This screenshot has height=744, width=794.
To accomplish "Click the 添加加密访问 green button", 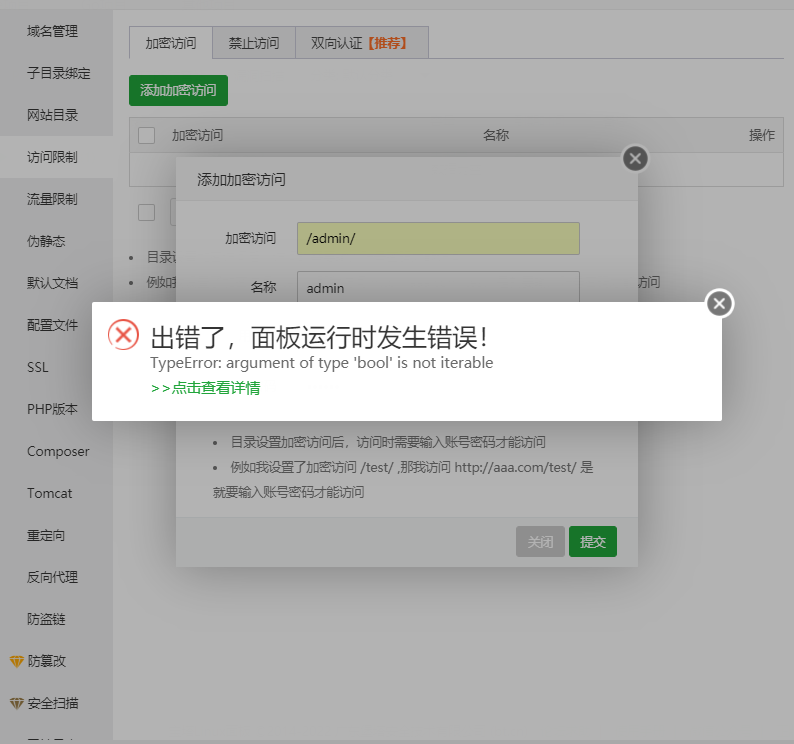I will point(178,90).
